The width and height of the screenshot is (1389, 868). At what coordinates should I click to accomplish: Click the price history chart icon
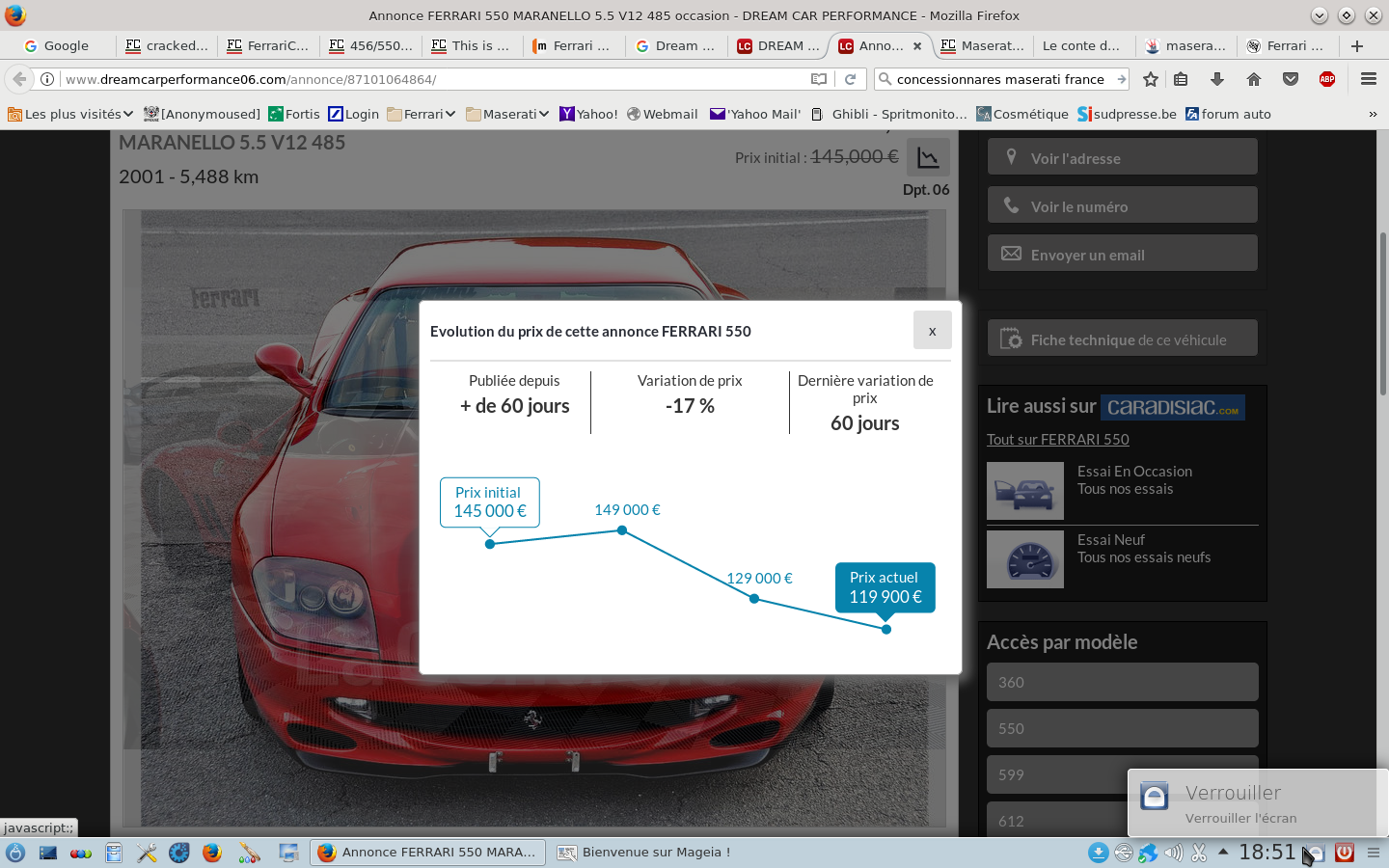(928, 157)
